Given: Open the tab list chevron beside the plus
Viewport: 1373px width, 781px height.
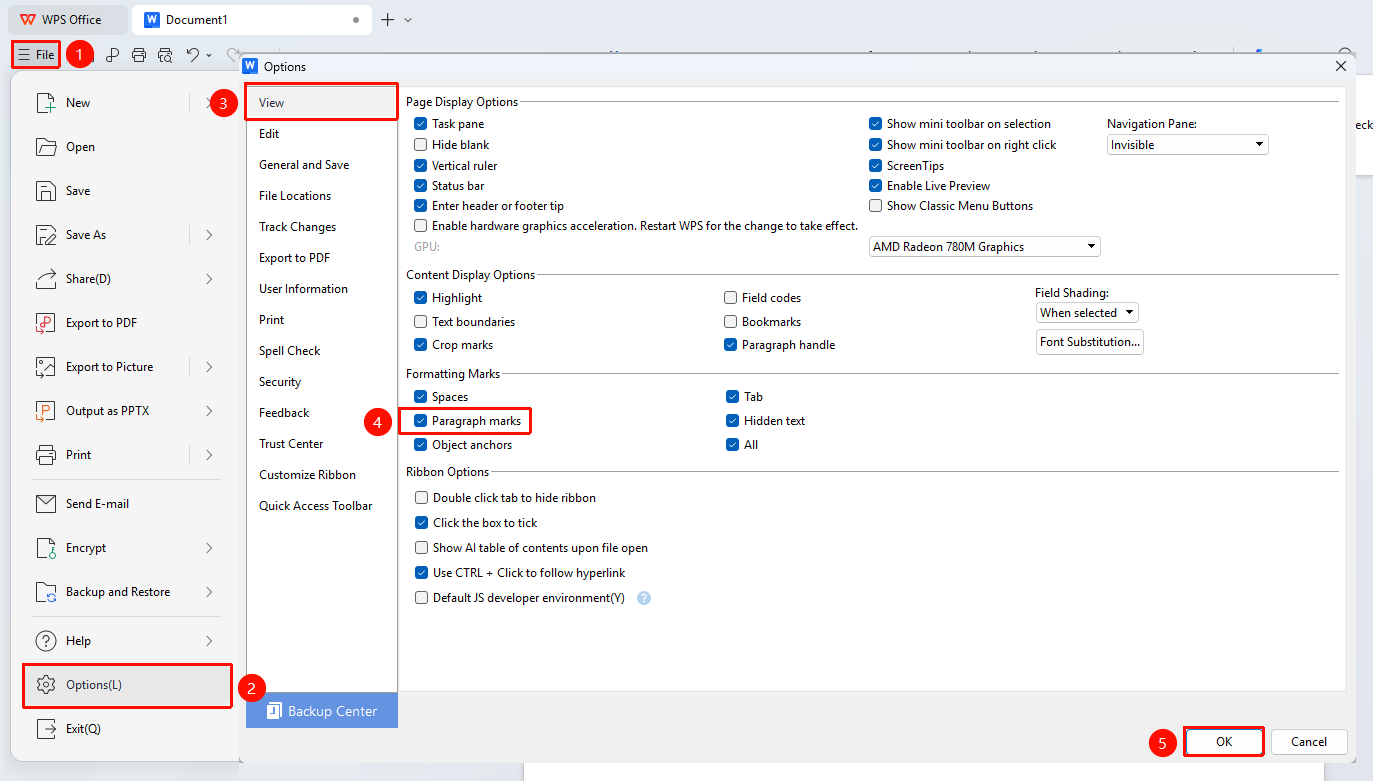Looking at the screenshot, I should pos(408,19).
